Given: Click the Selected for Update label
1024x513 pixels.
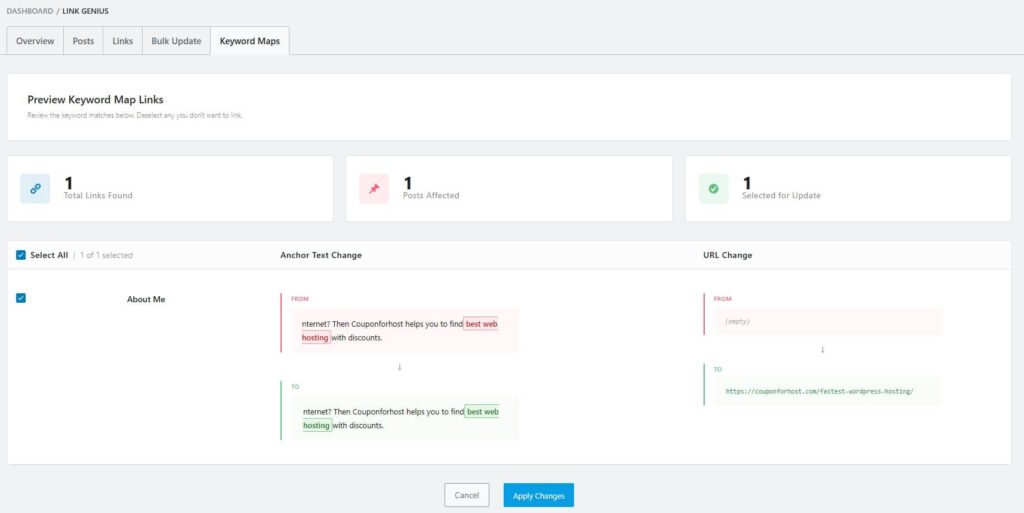Looking at the screenshot, I should (x=781, y=195).
